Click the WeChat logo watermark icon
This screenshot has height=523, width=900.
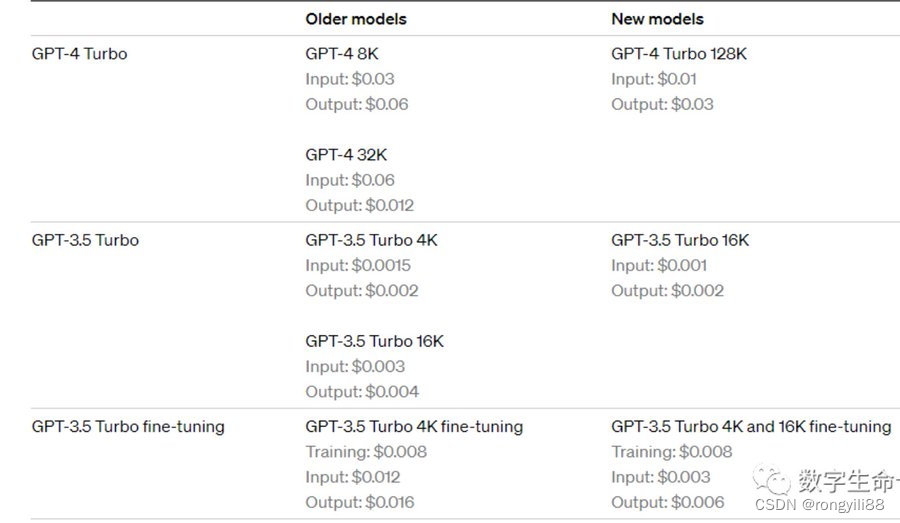[x=772, y=479]
